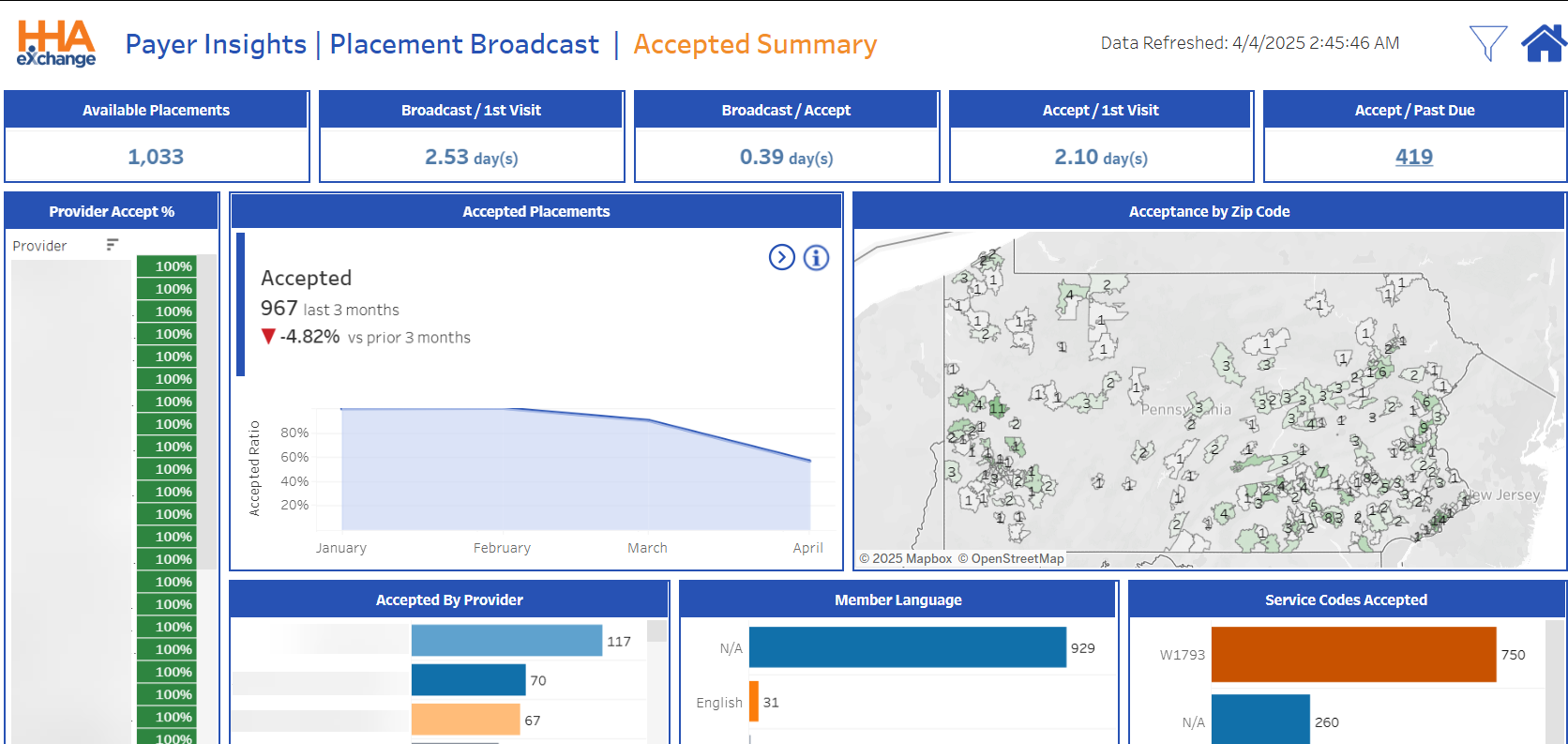Click the 117 bar in Accepted By Provider
This screenshot has width=1568, height=744.
tap(506, 641)
